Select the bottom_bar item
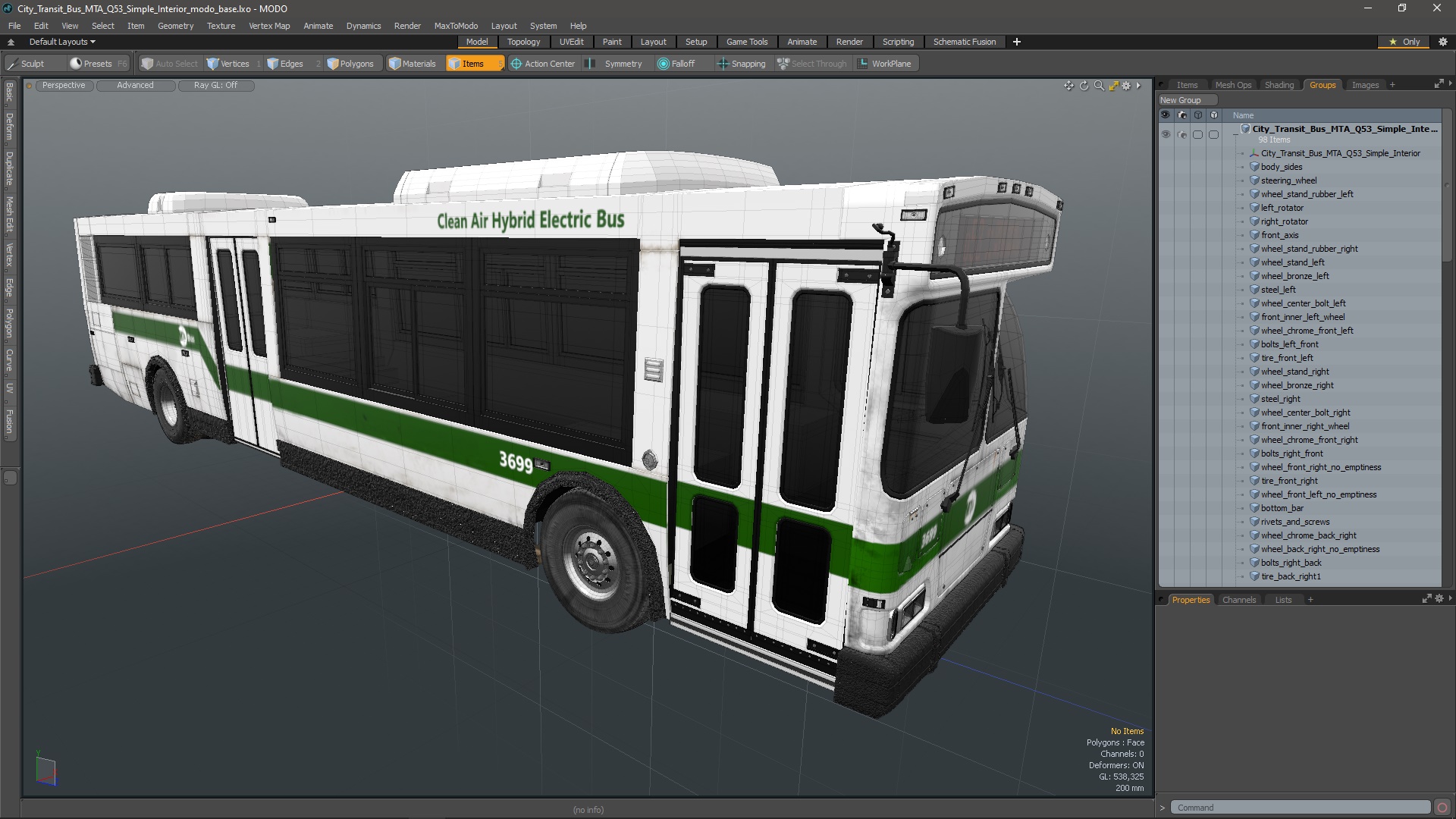The width and height of the screenshot is (1456, 819). 1282,508
